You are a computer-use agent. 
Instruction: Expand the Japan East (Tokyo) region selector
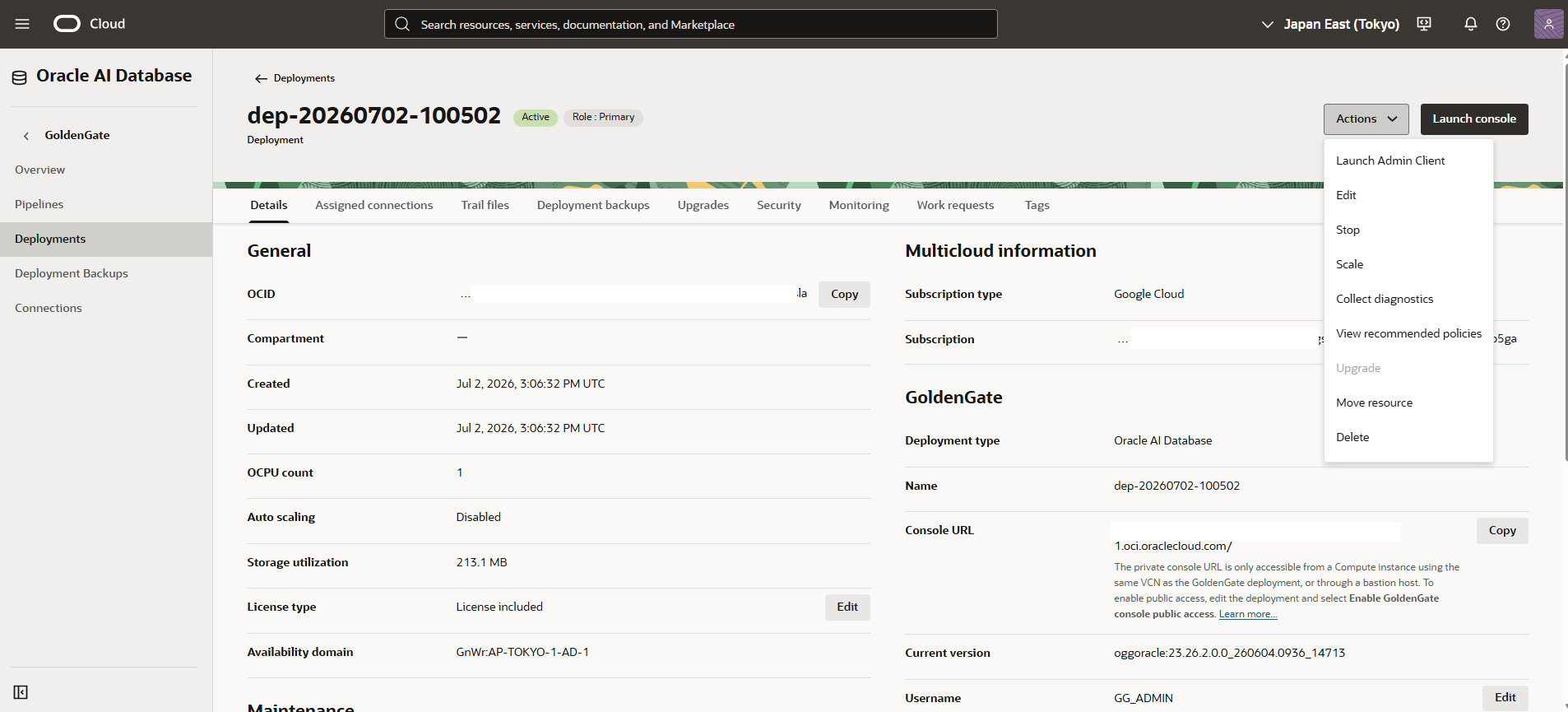(x=1330, y=24)
